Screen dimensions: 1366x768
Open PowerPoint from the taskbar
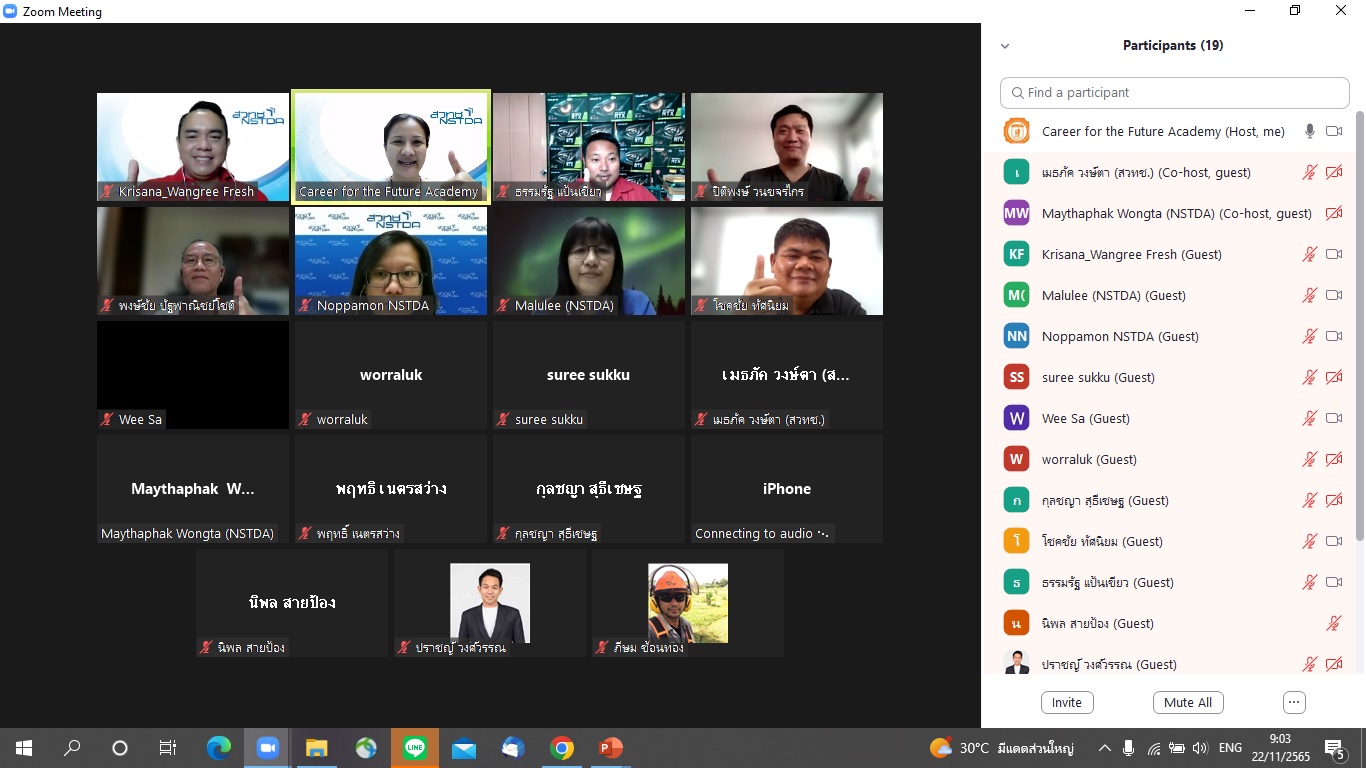(x=610, y=748)
